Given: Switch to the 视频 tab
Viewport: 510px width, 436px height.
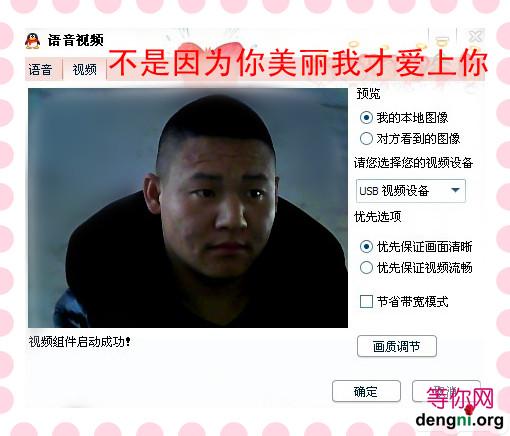Looking at the screenshot, I should (85, 69).
